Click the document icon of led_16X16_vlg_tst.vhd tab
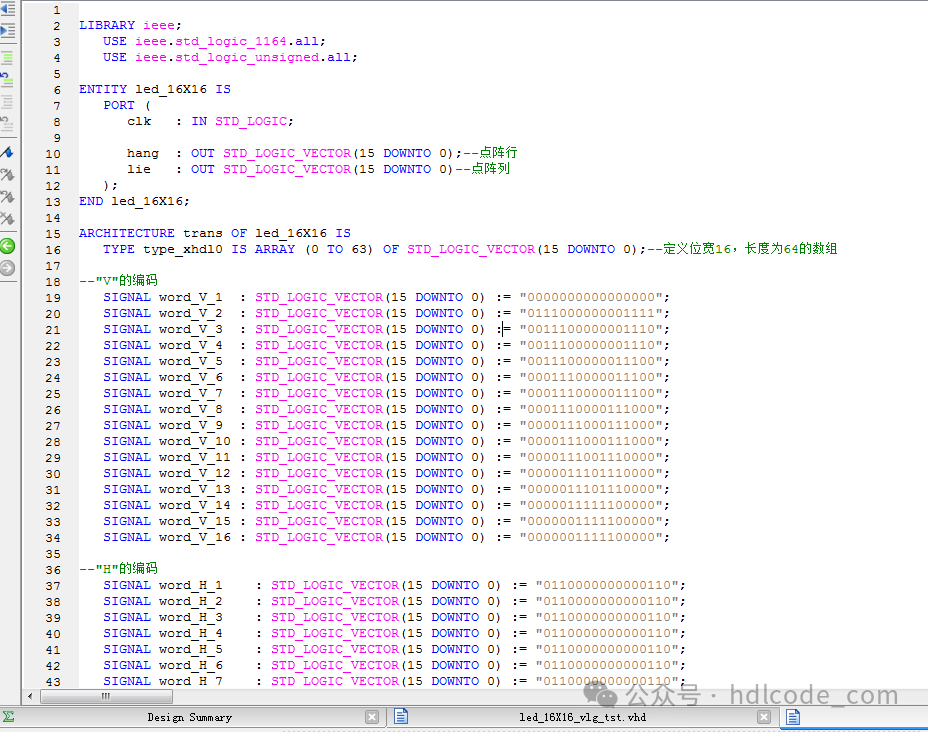 401,717
